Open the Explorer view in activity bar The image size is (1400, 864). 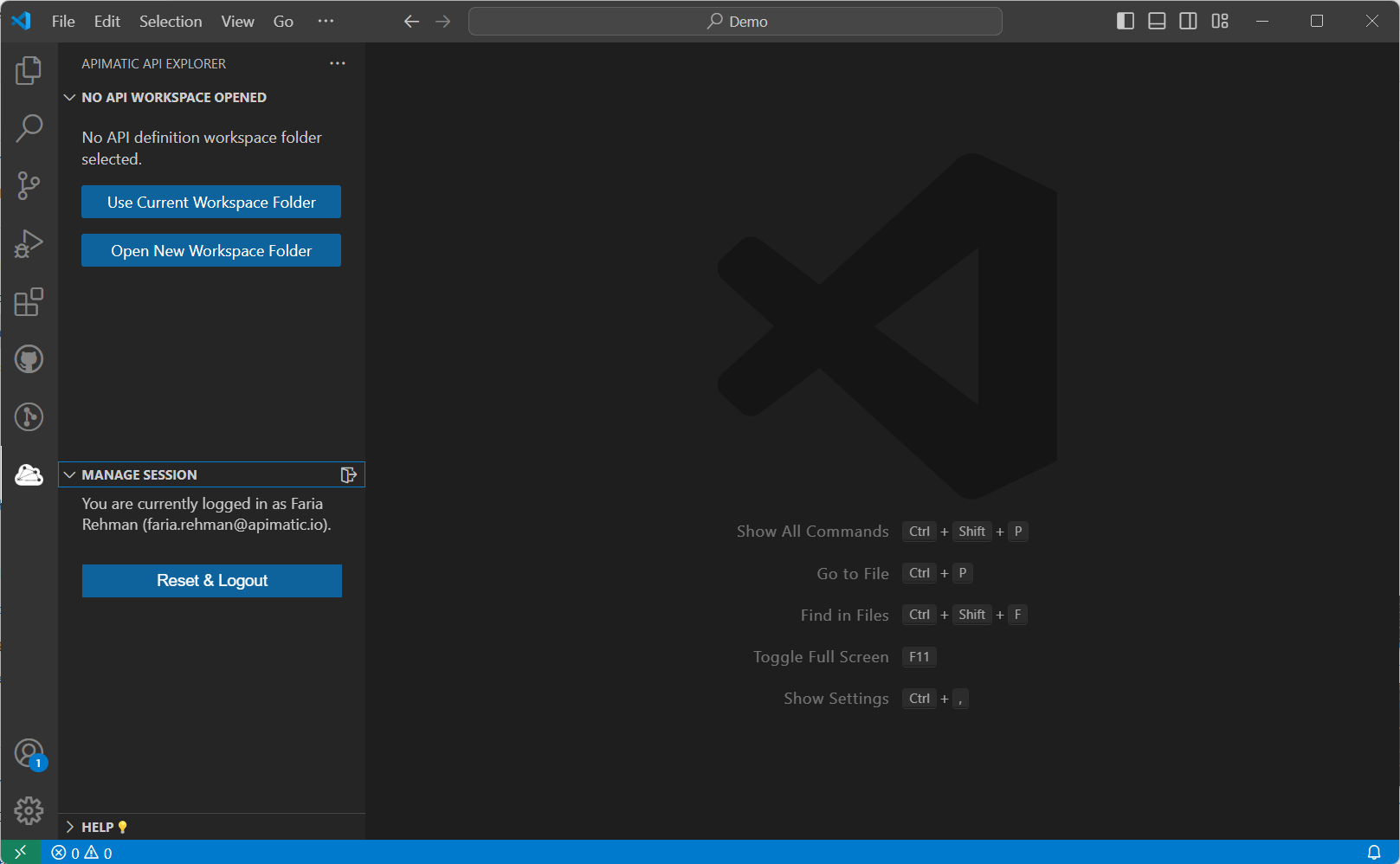point(29,70)
